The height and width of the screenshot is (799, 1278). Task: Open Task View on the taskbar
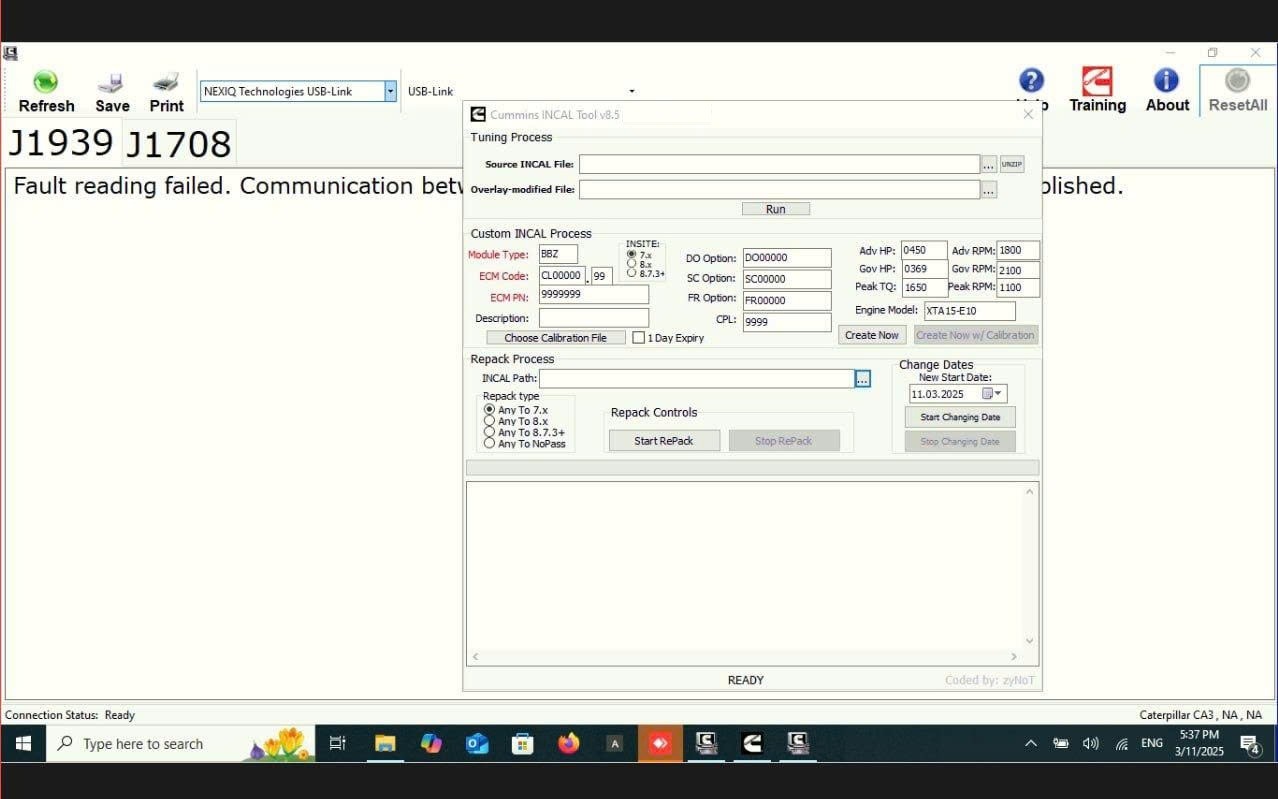tap(337, 743)
